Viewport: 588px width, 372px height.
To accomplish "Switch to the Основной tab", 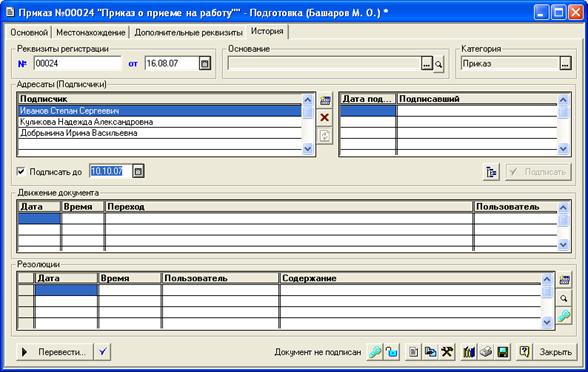I will (x=29, y=33).
